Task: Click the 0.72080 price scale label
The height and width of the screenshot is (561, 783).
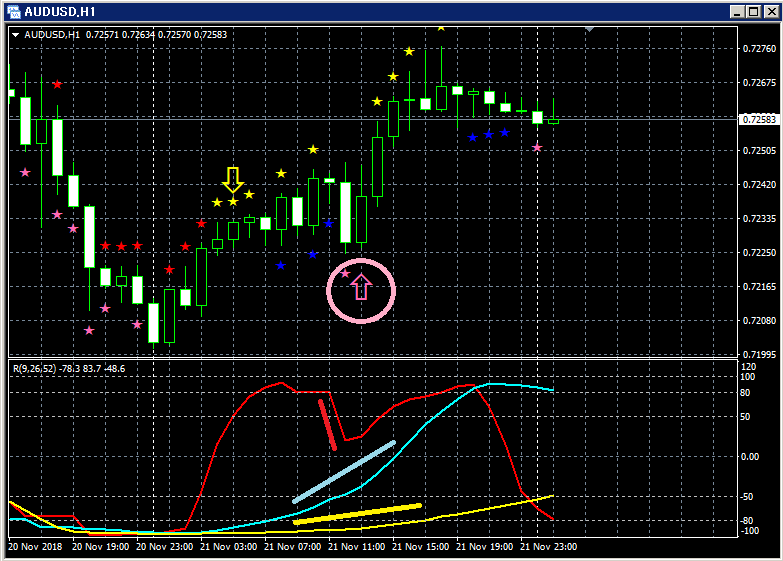Action: pyautogui.click(x=760, y=320)
